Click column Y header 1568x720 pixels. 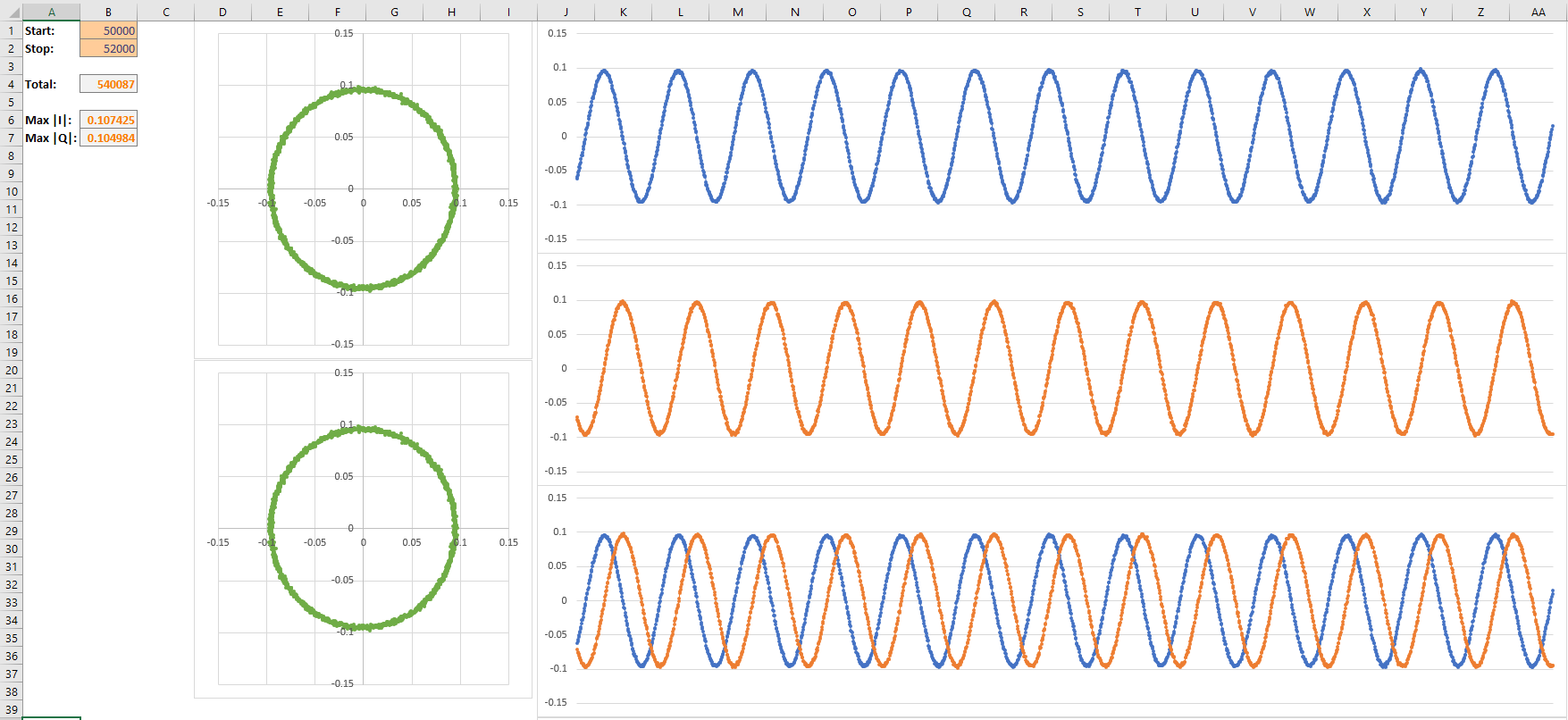click(1423, 12)
